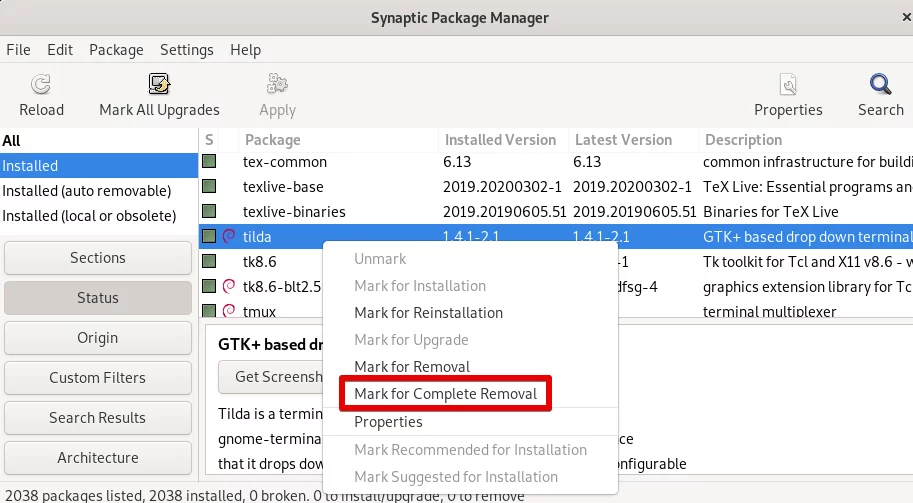Open the Settings menu
Screen dimensions: 913x503
pyautogui.click(x=186, y=50)
